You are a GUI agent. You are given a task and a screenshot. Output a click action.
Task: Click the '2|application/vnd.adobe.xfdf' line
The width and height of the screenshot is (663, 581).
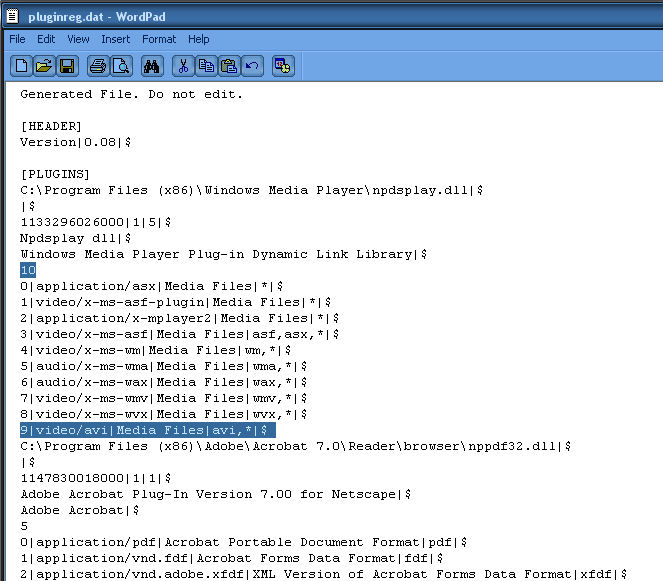click(323, 574)
